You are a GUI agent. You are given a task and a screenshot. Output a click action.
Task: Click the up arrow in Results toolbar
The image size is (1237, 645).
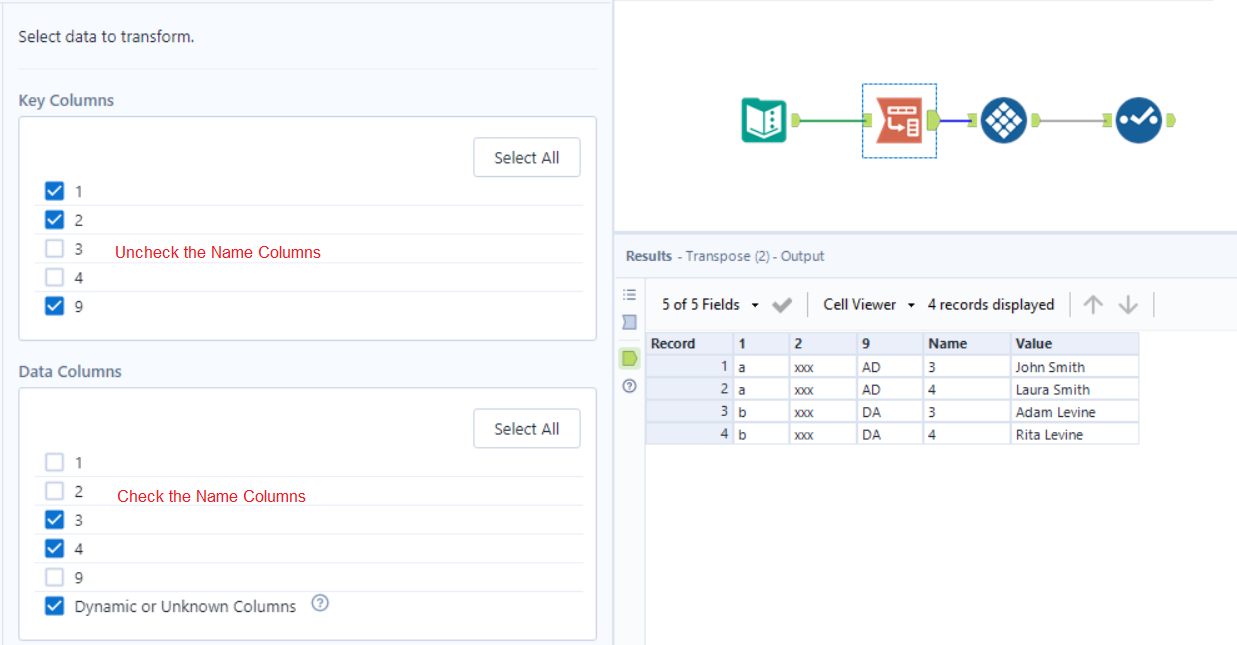coord(1093,305)
